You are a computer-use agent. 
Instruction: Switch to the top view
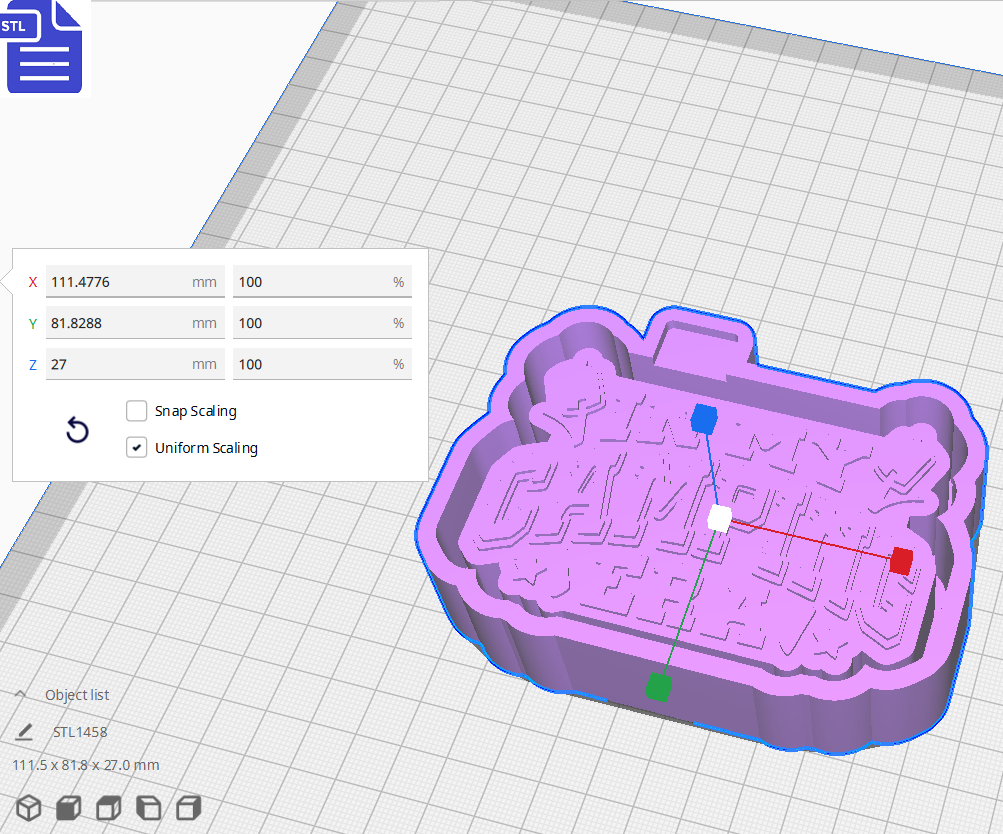click(108, 807)
